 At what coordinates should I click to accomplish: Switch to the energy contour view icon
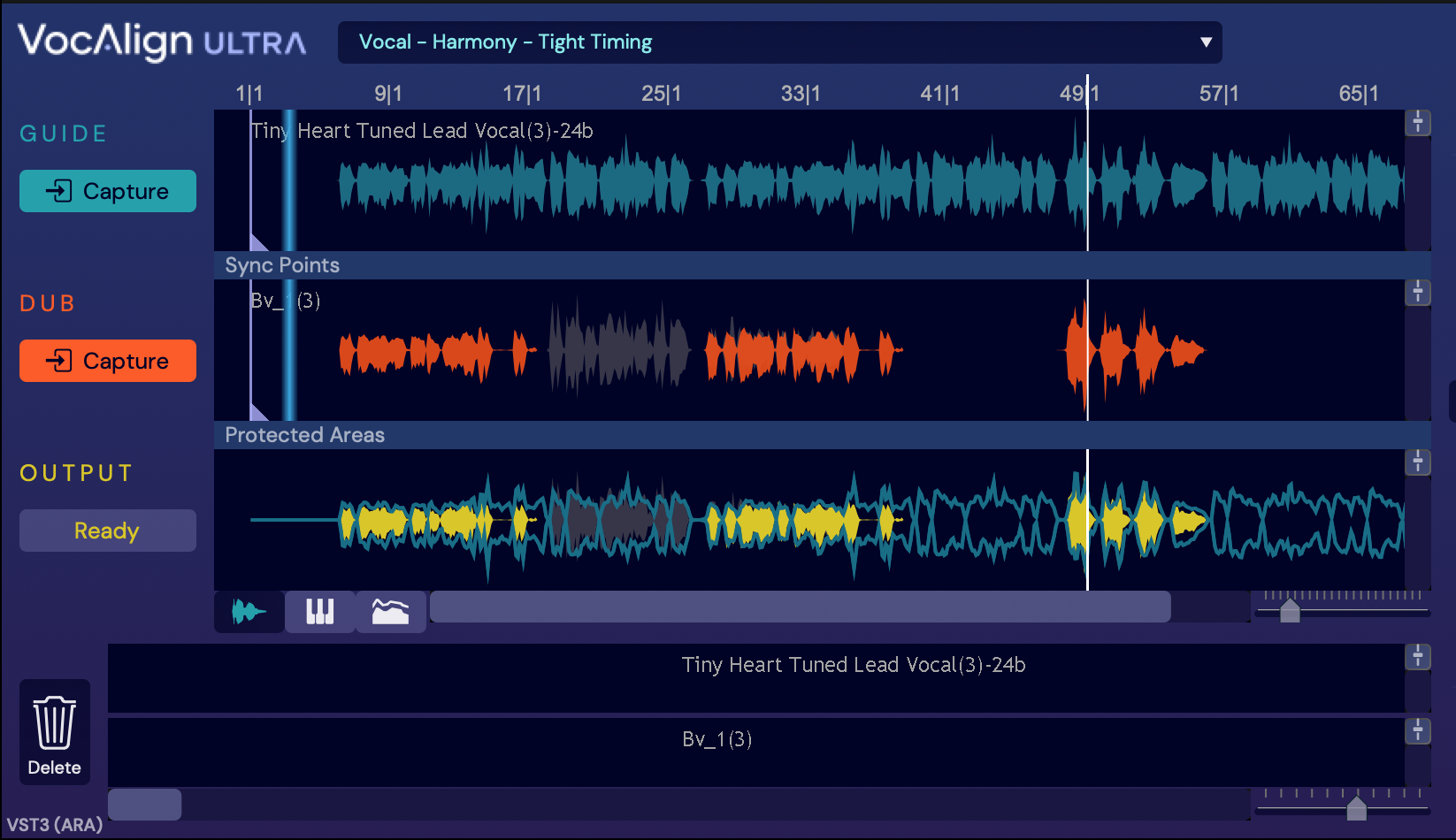pos(390,610)
